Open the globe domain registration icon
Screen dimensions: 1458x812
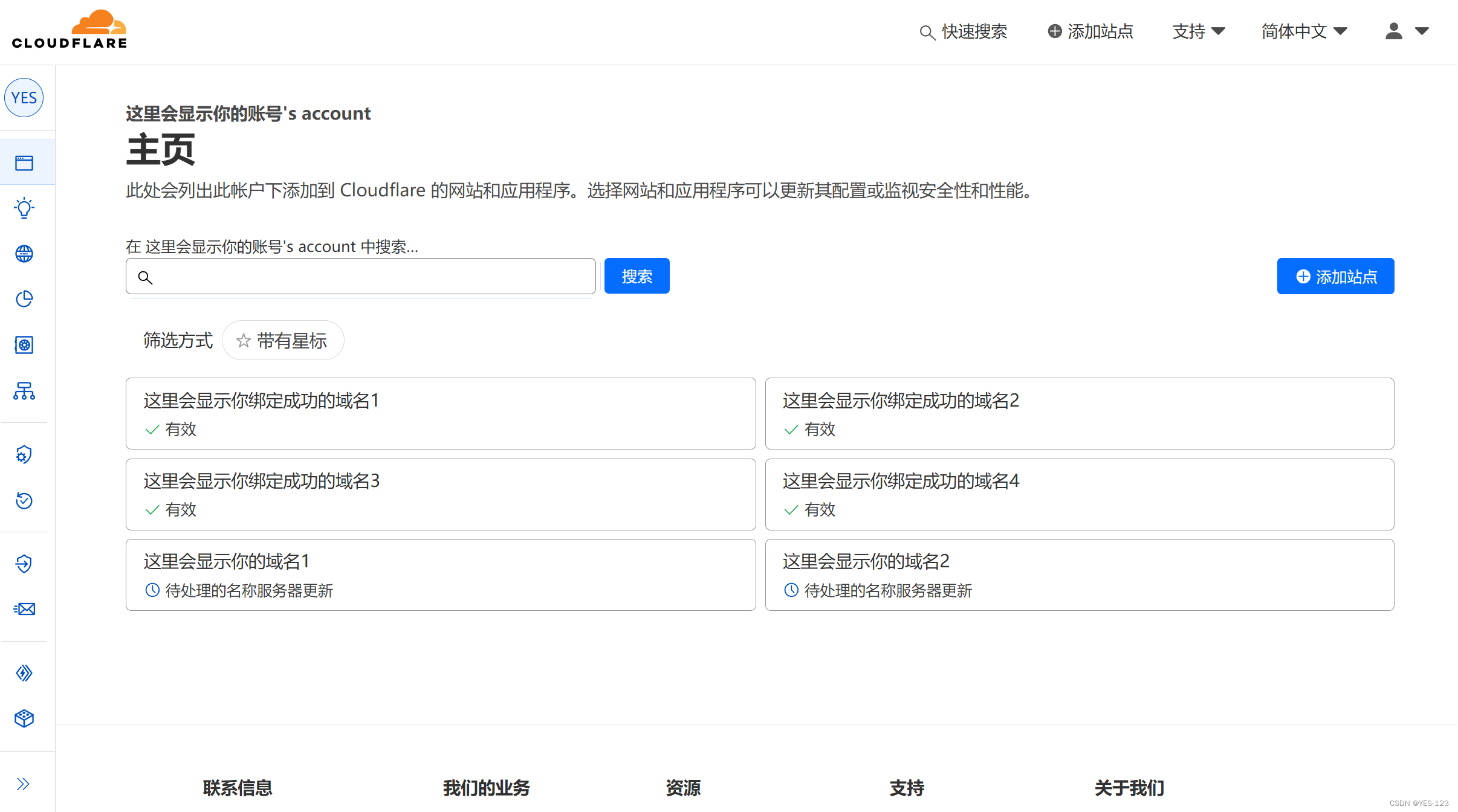tap(24, 254)
